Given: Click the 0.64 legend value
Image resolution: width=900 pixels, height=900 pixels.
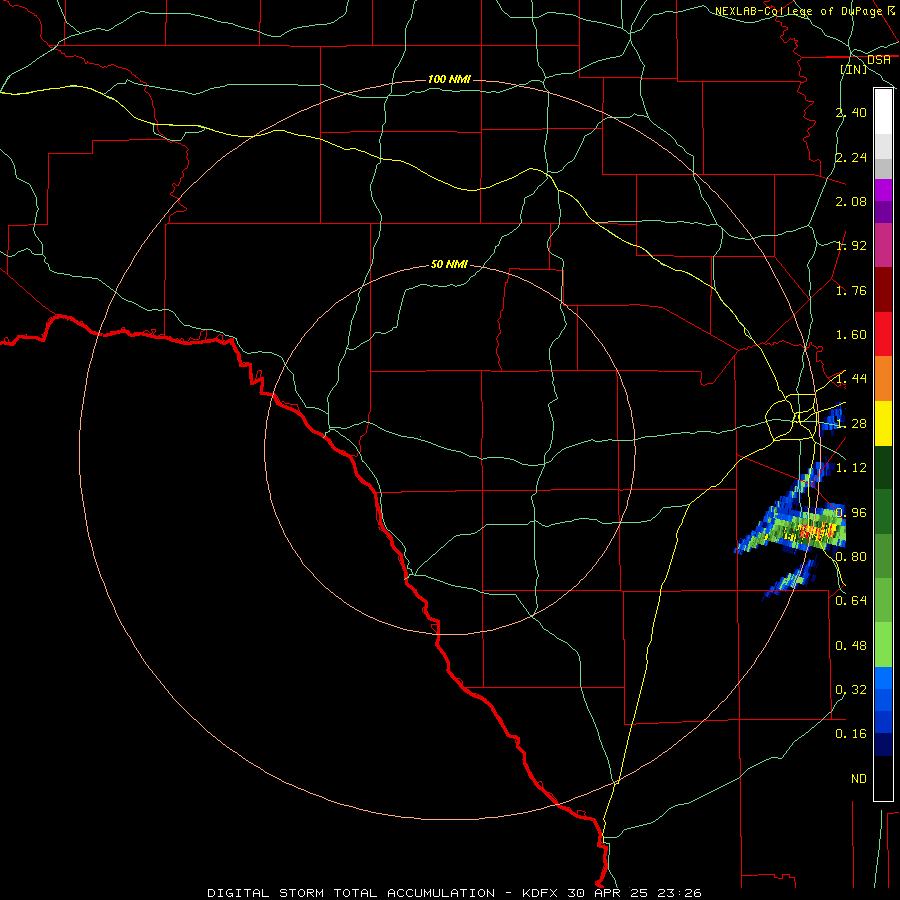Looking at the screenshot, I should coord(851,601).
